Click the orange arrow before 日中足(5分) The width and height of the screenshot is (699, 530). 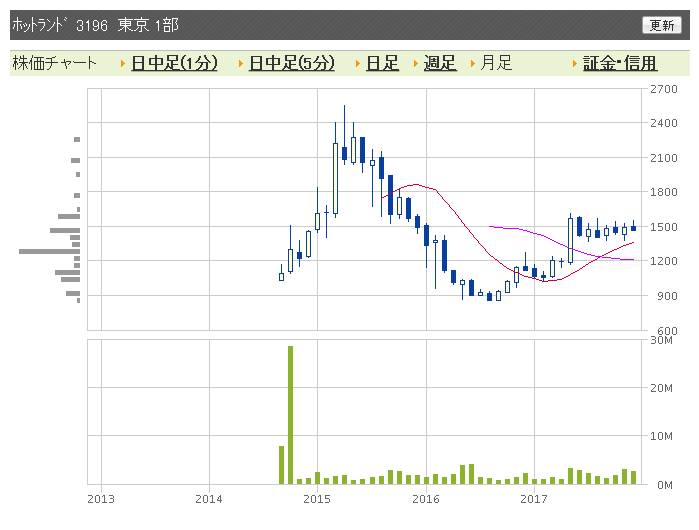pos(240,64)
